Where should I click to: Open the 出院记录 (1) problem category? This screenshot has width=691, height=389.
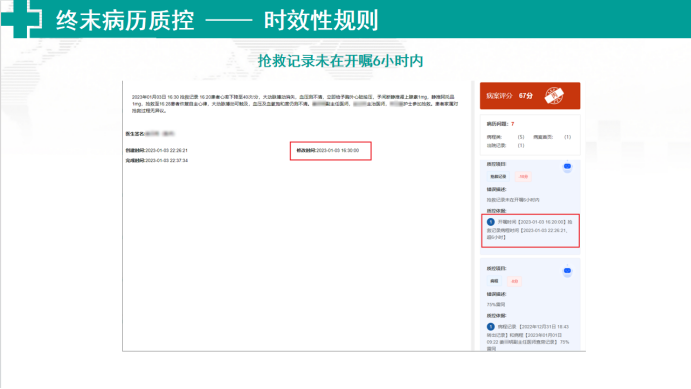505,145
